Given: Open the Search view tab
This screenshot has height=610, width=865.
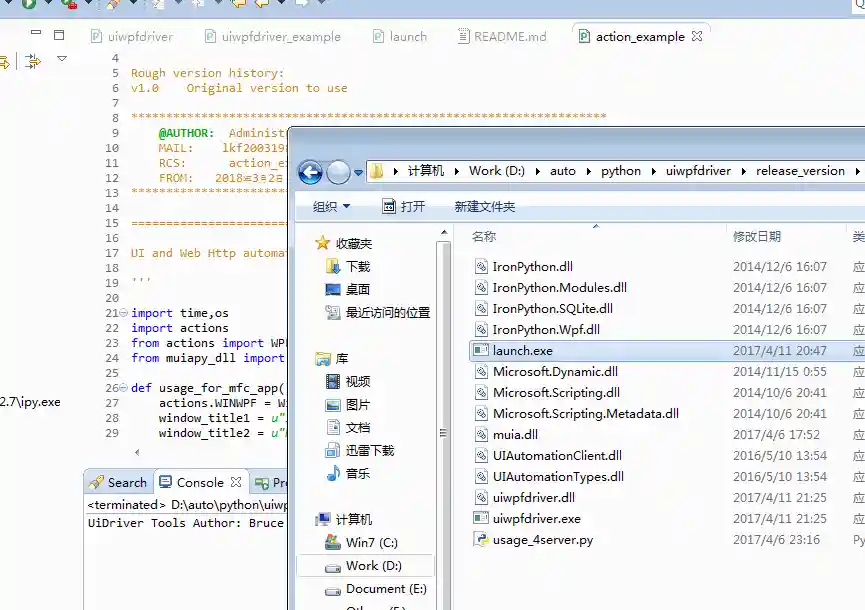Looking at the screenshot, I should click(x=118, y=482).
